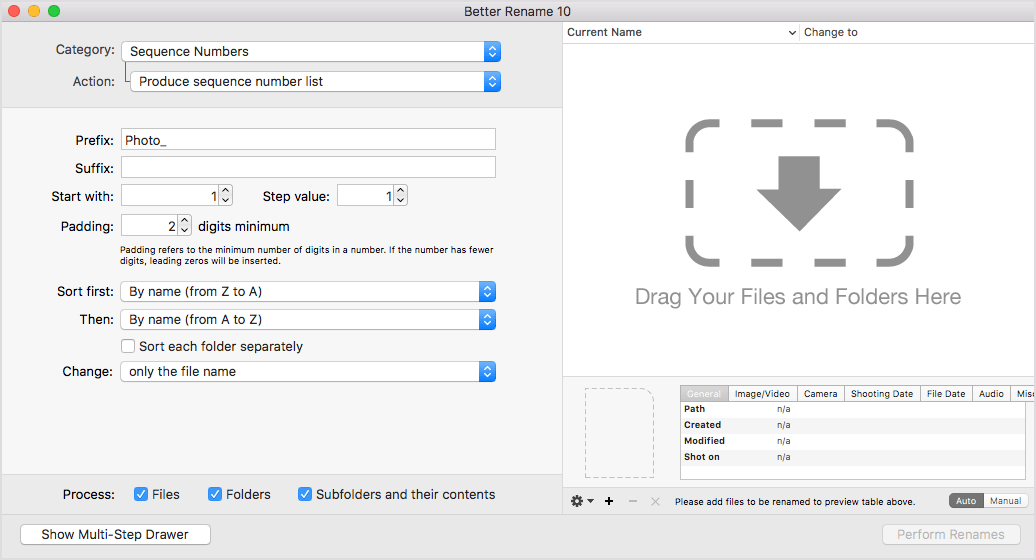Click the Start with number field
The height and width of the screenshot is (560, 1036).
170,195
